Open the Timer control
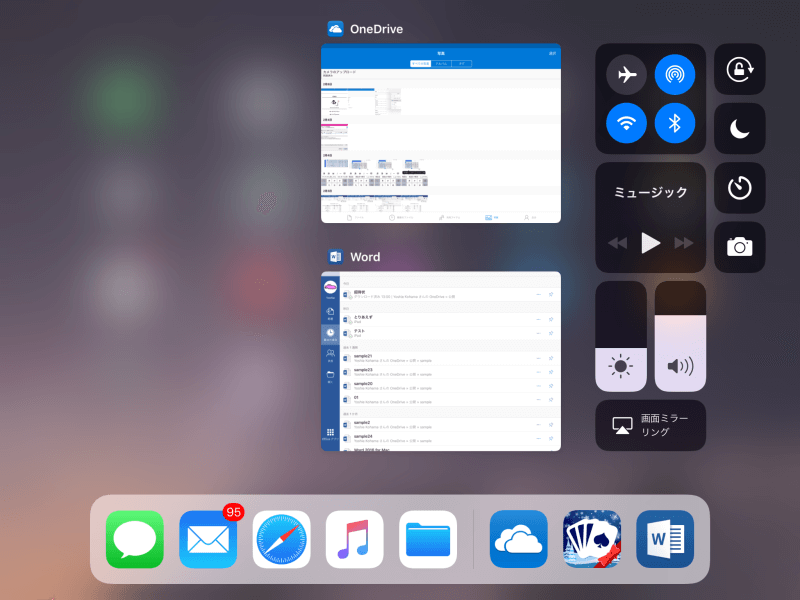This screenshot has height=600, width=800. pos(739,188)
